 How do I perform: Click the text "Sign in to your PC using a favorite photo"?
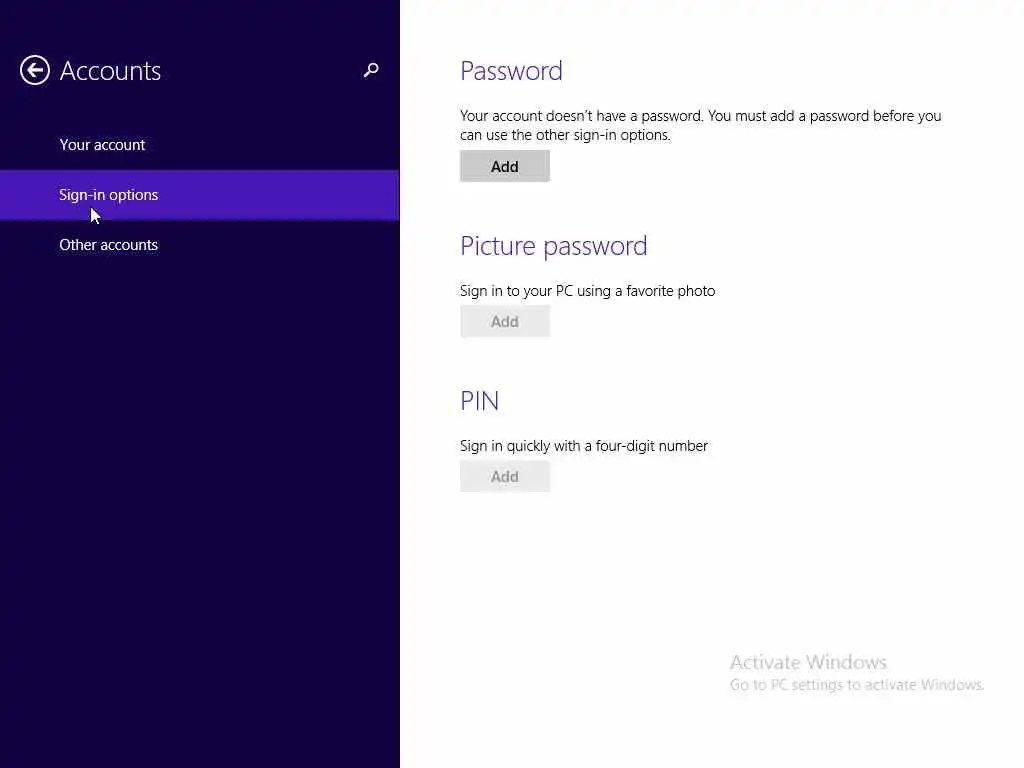(588, 291)
